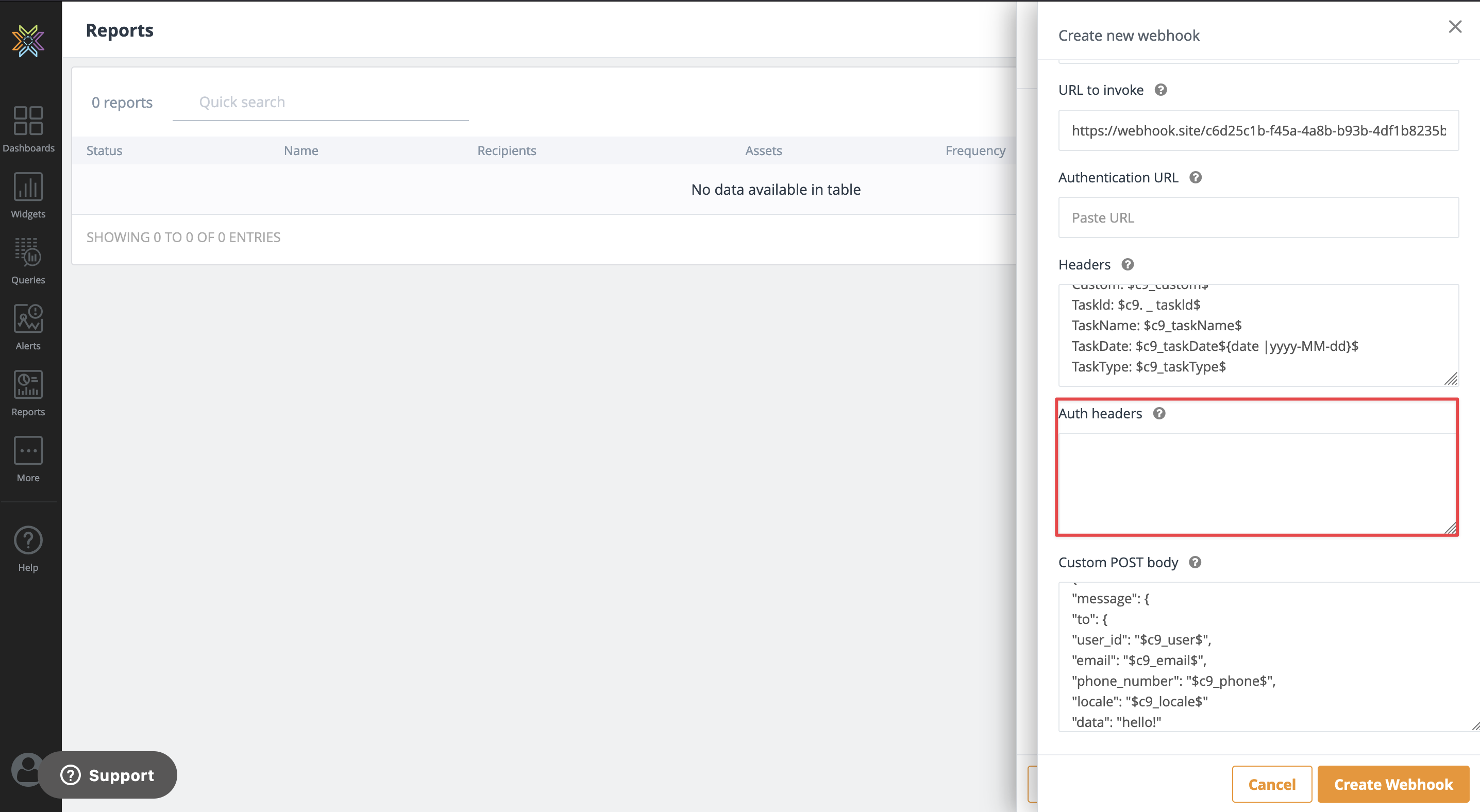
Task: Click help icon next to URL to invoke
Action: 1161,90
